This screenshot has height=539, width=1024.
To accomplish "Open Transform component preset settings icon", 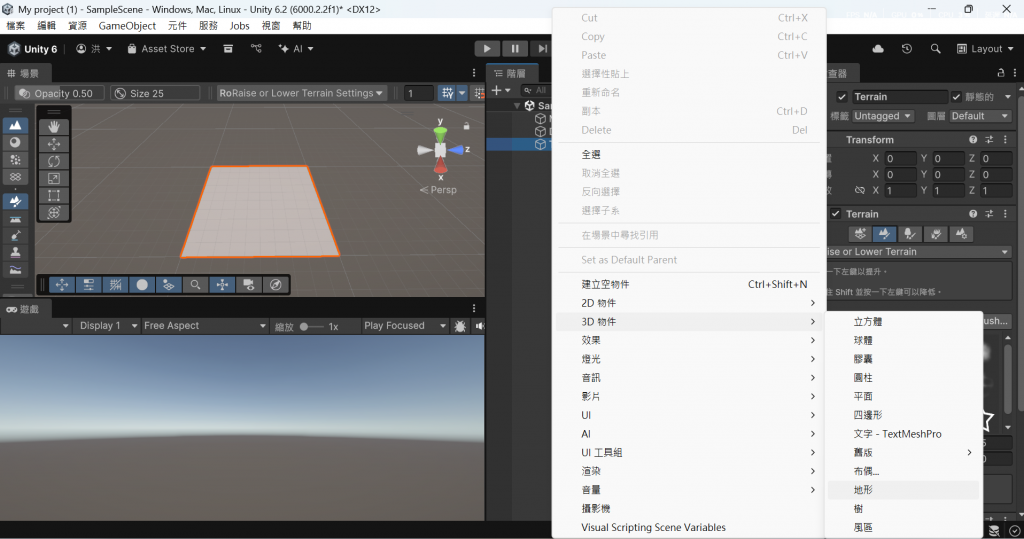I will [989, 140].
